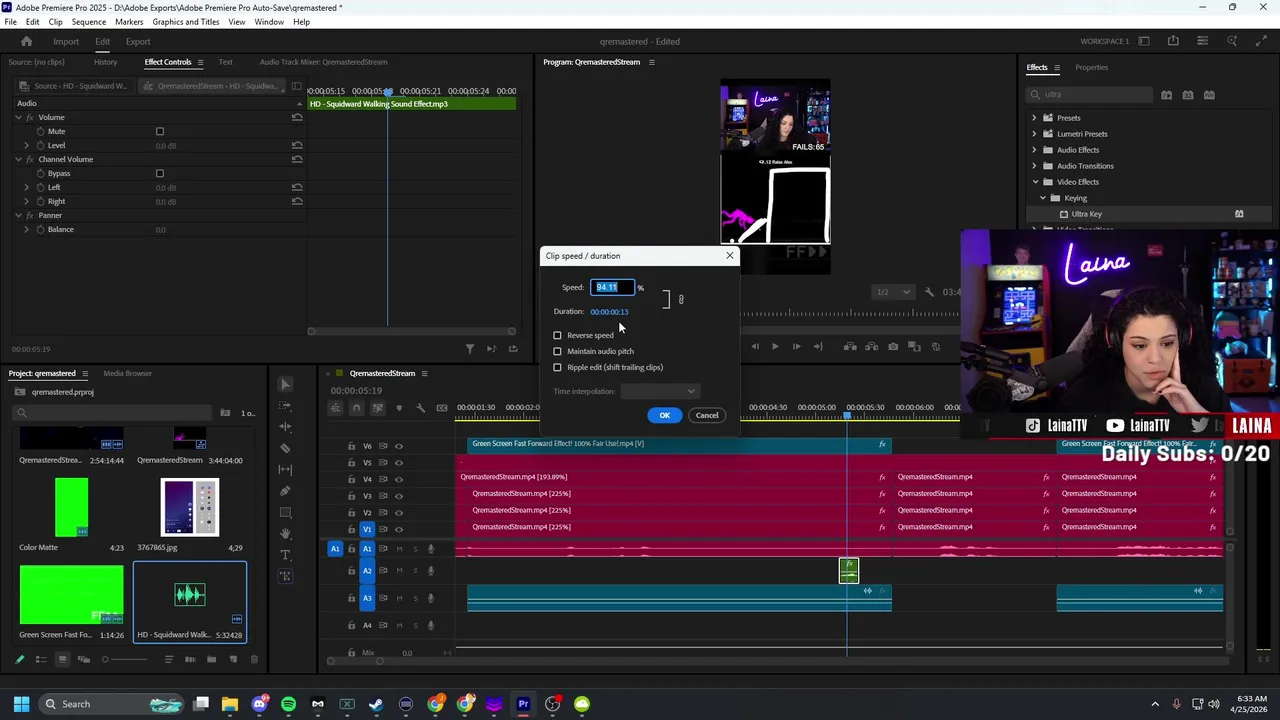The image size is (1280, 720).
Task: Expand the Presets folder in Effects
Action: pyautogui.click(x=1035, y=118)
